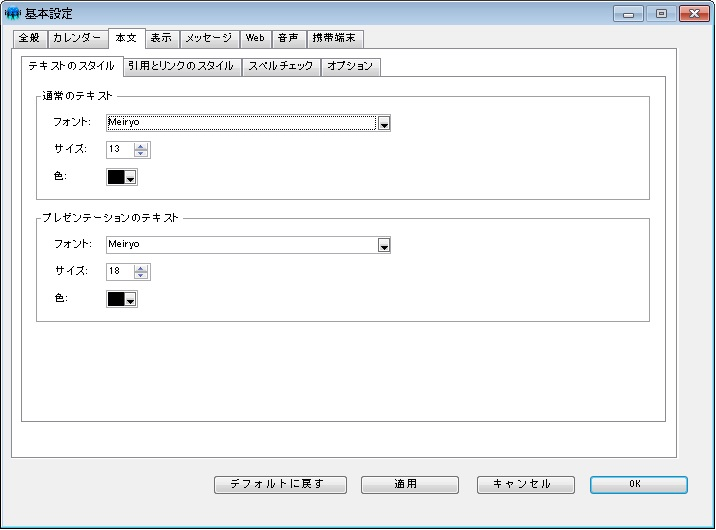Go to the 音声 tab
Screen dimensions: 716x530
coord(289,38)
